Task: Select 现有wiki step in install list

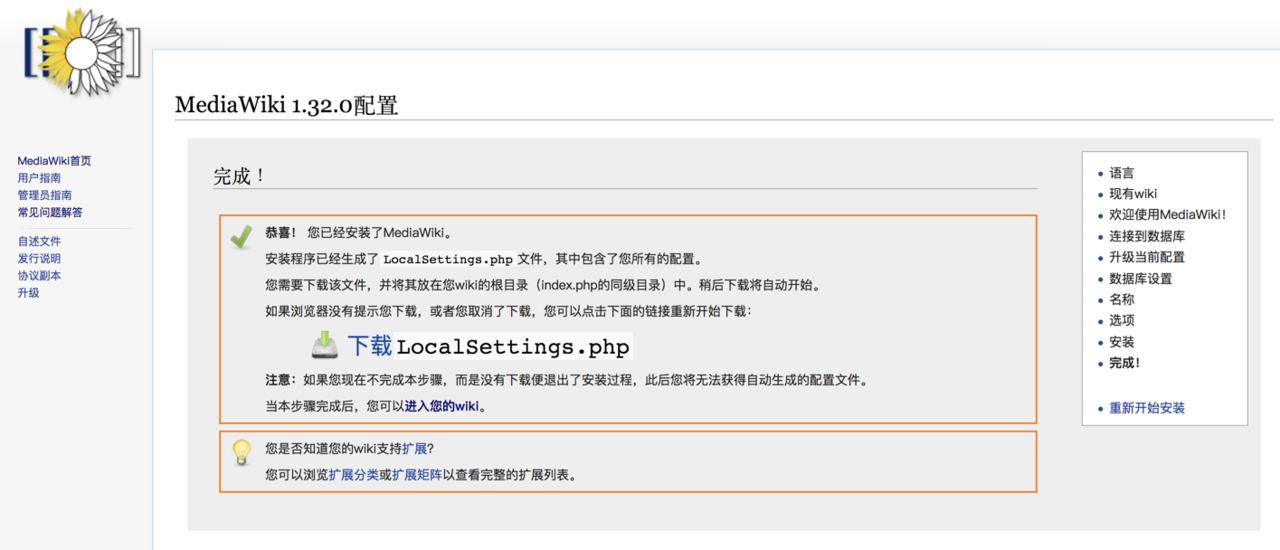Action: [1133, 194]
